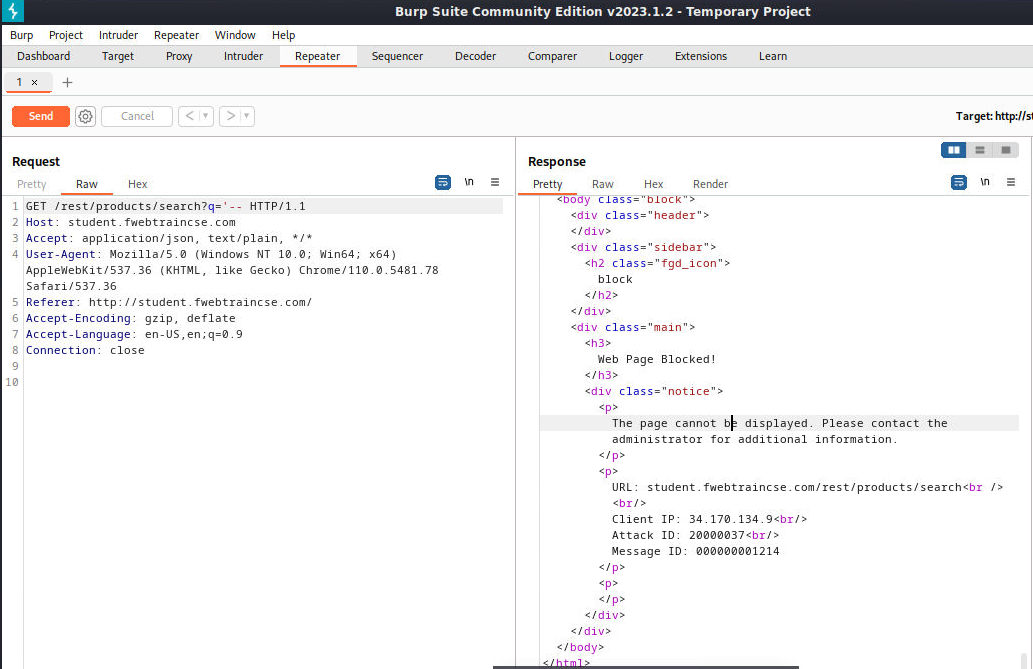Switch to the Target tab
1033x669 pixels.
click(117, 56)
